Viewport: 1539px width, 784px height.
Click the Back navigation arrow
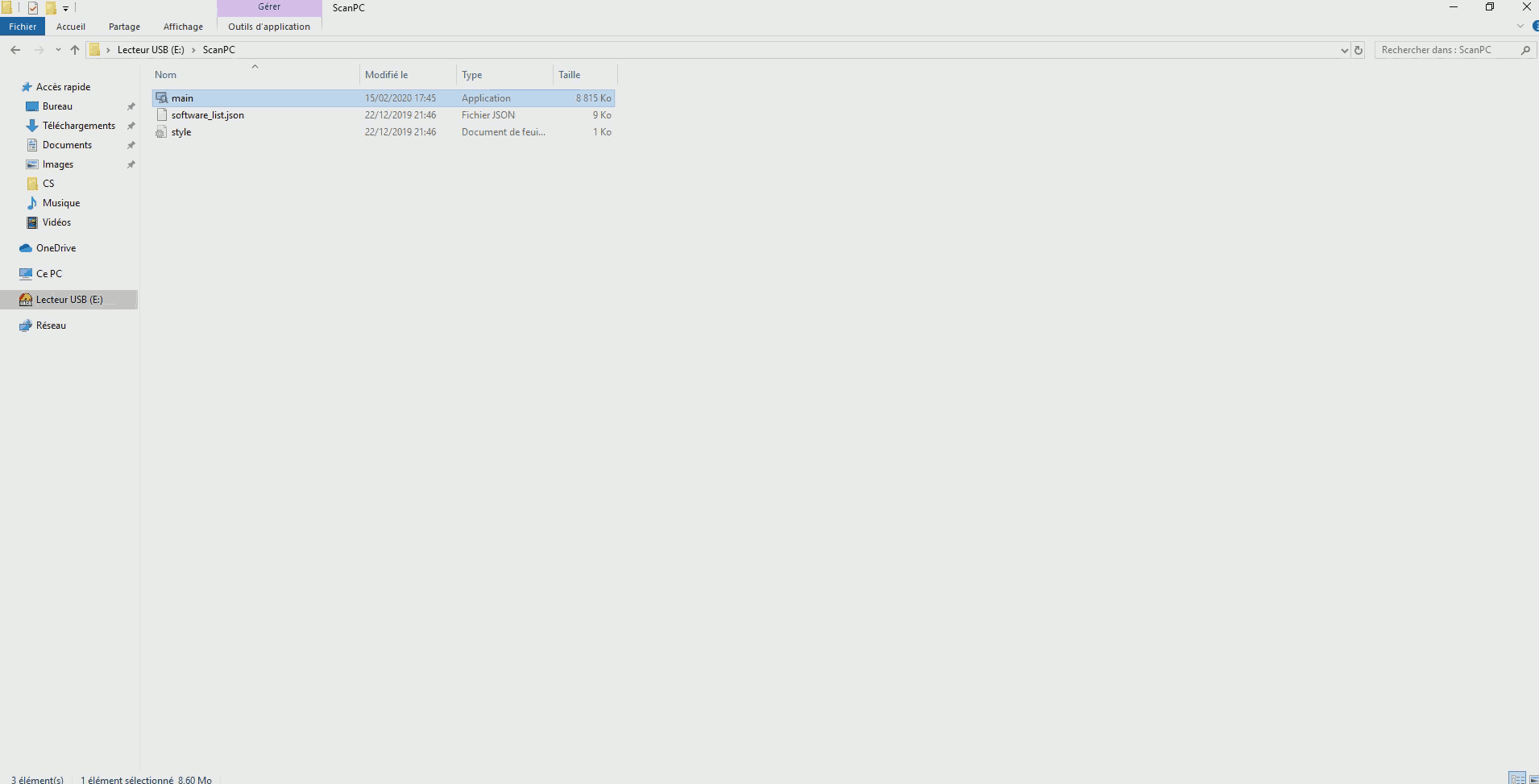[15, 50]
